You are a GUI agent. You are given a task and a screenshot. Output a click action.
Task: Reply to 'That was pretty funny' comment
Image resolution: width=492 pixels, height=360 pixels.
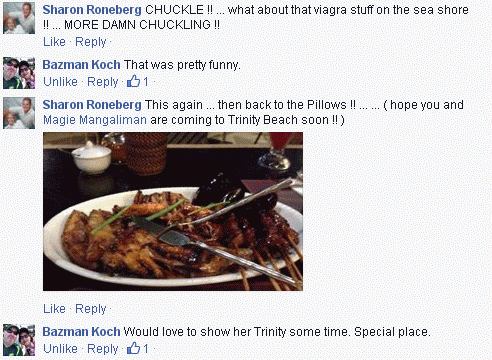(102, 82)
